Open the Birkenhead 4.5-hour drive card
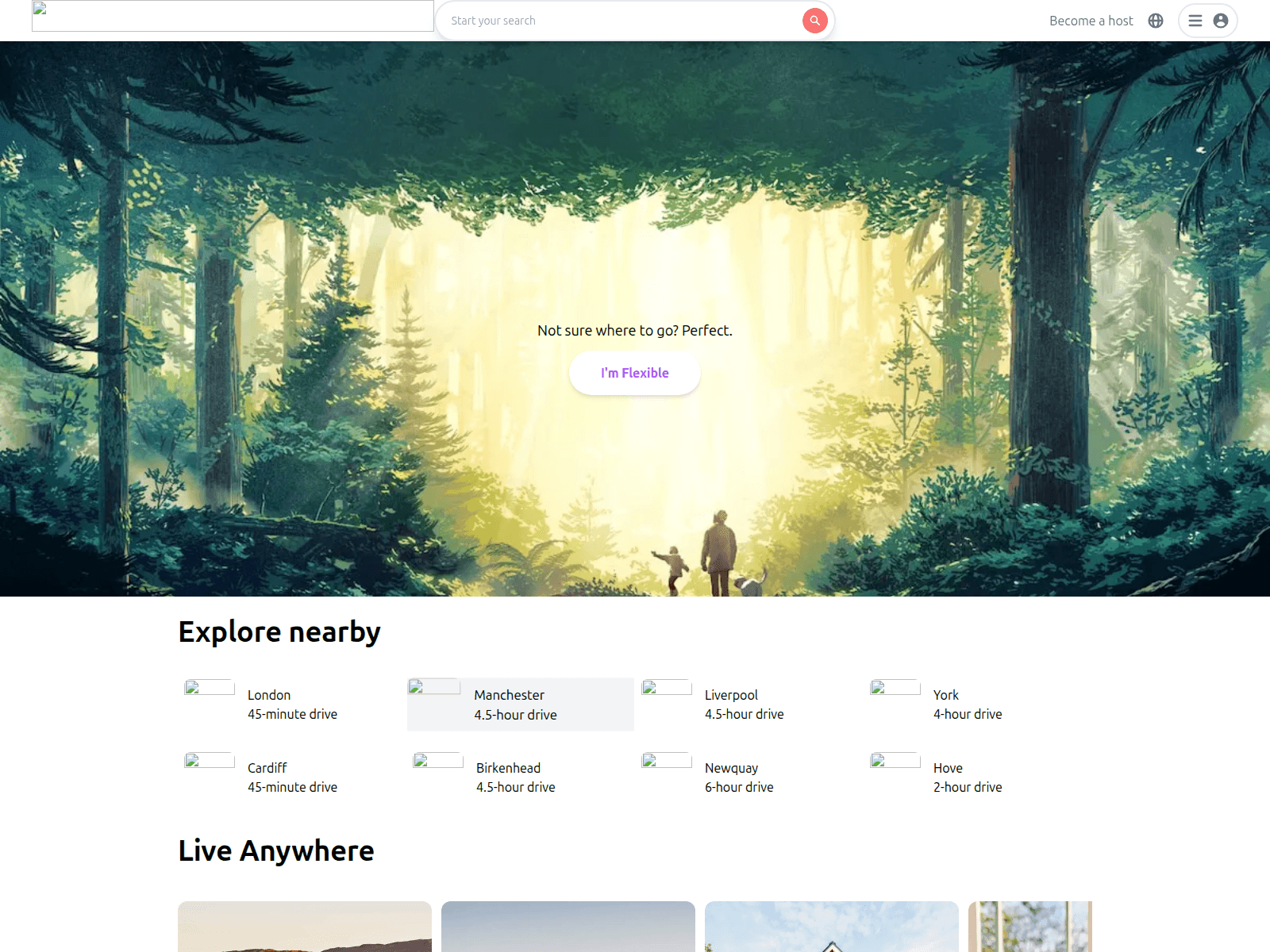The height and width of the screenshot is (952, 1270). [520, 777]
